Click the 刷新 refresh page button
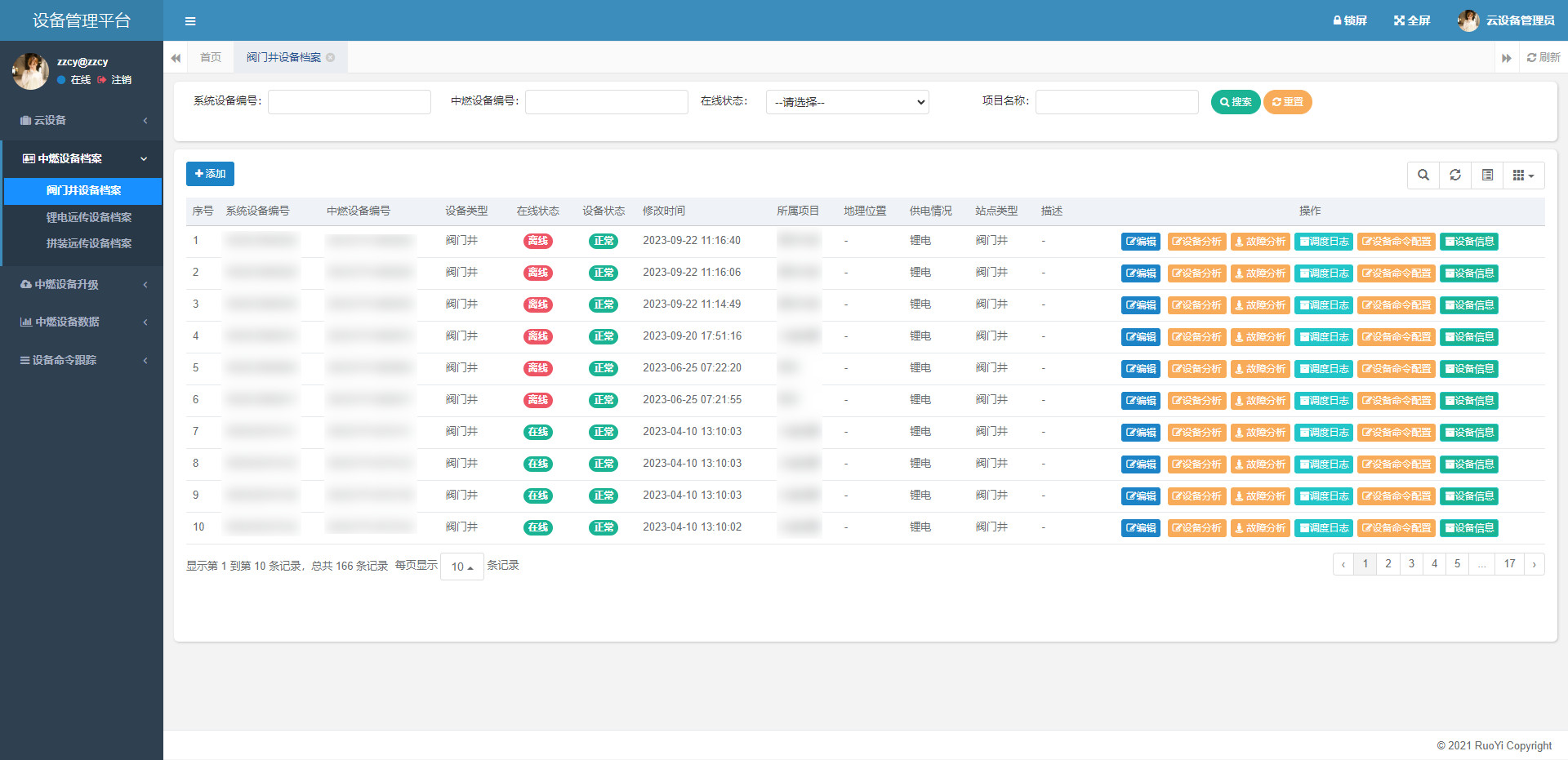The image size is (1568, 760). pyautogui.click(x=1543, y=57)
